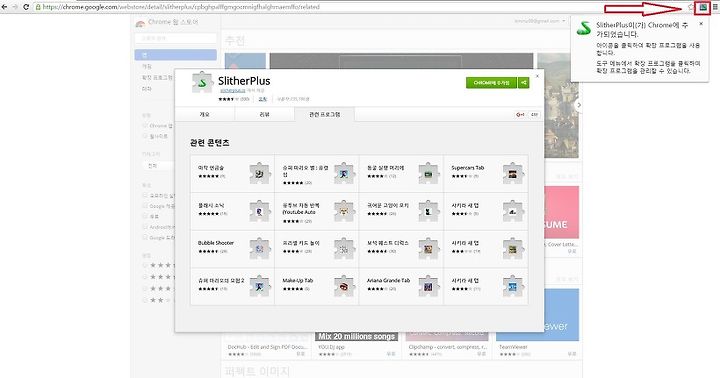This screenshot has height=378, width=720.
Task: Click the puzzle icon for 슈퍼 마리오의 모험2
Action: point(260,286)
